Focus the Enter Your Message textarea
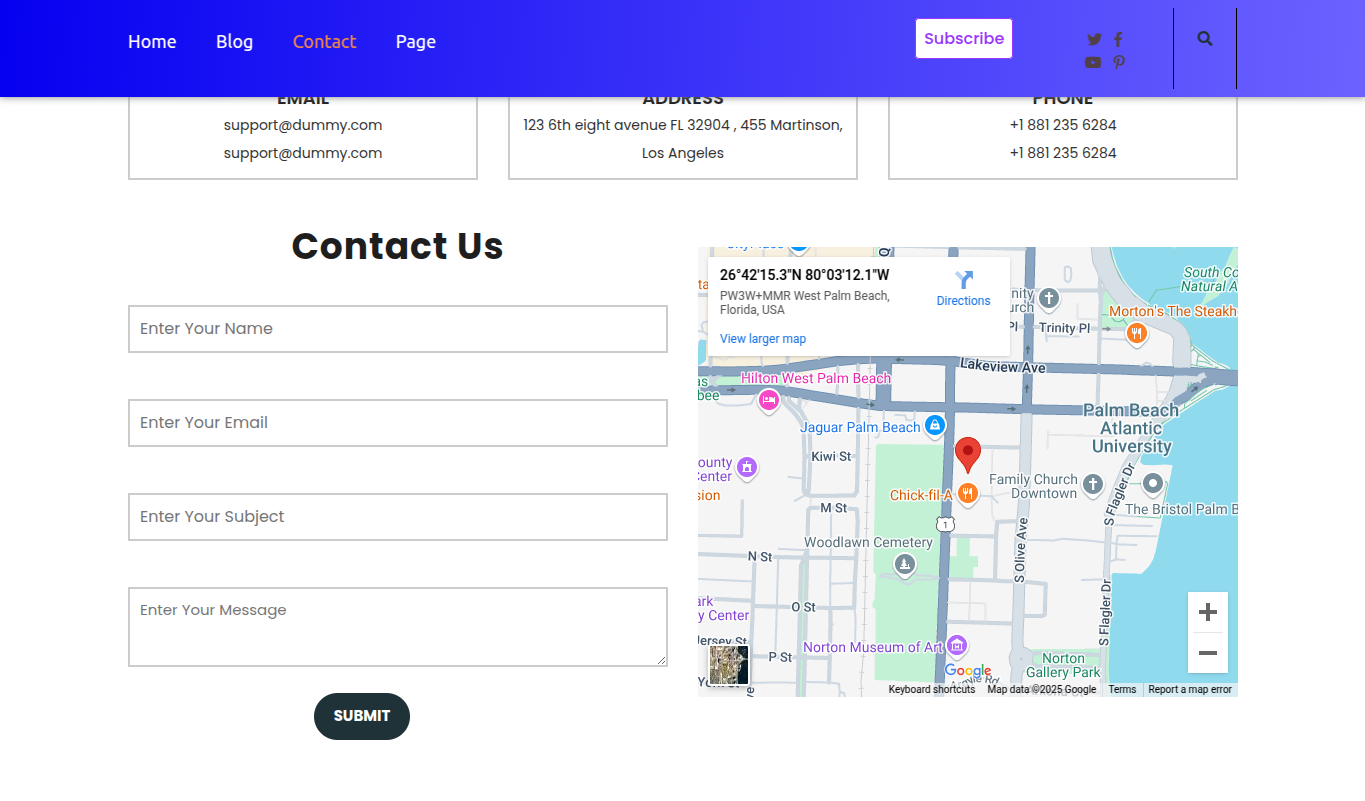 click(398, 627)
